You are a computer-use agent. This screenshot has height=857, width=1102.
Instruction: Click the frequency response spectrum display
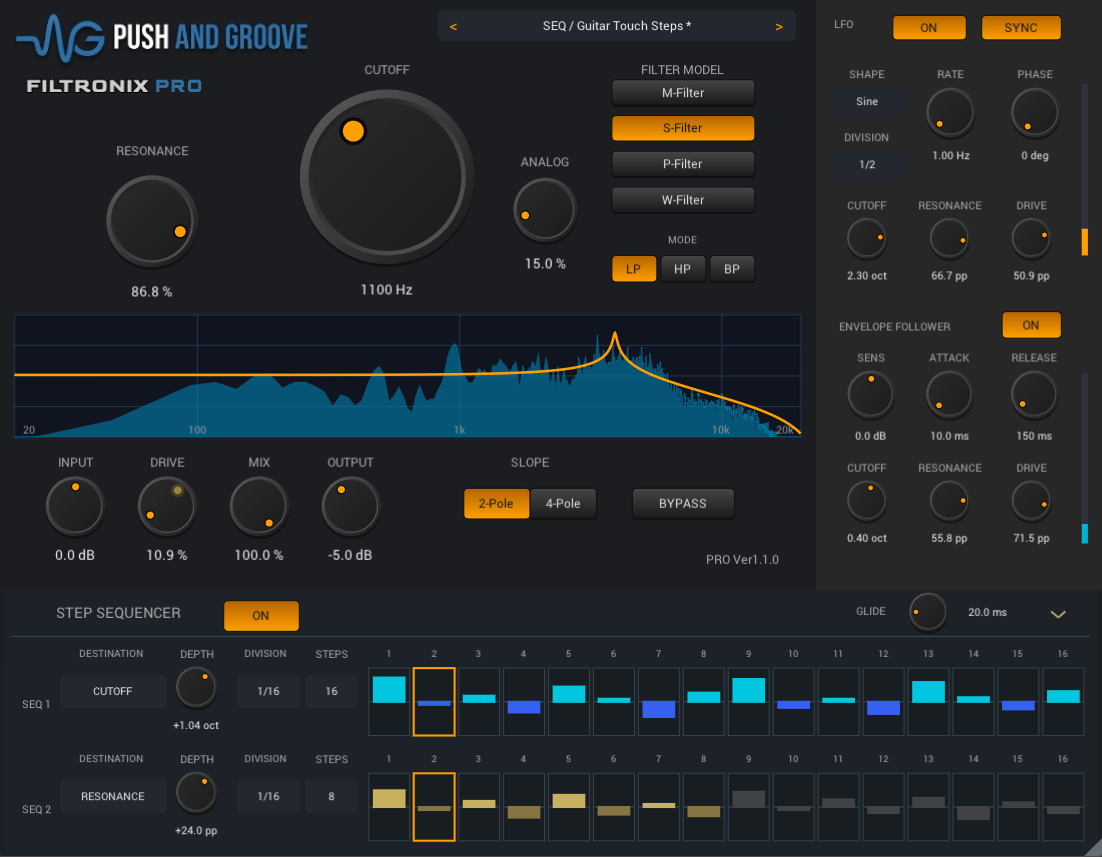(408, 376)
